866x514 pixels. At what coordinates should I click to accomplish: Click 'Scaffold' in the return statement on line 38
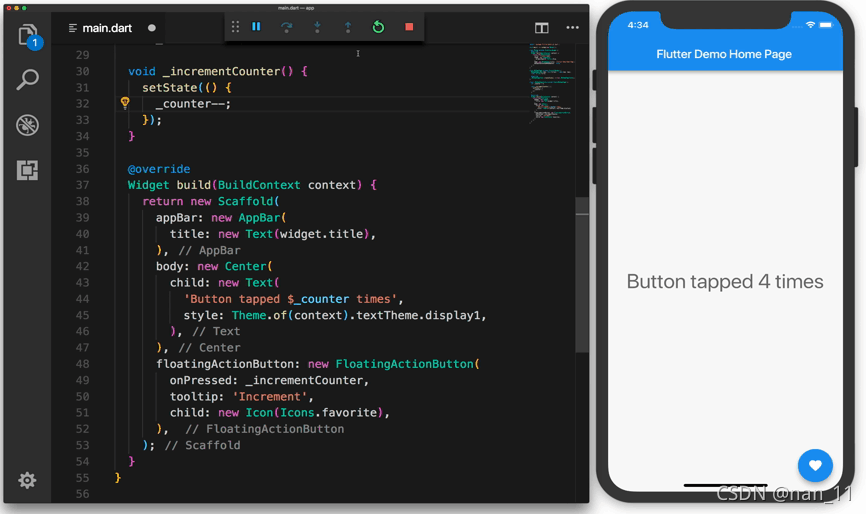(x=245, y=202)
